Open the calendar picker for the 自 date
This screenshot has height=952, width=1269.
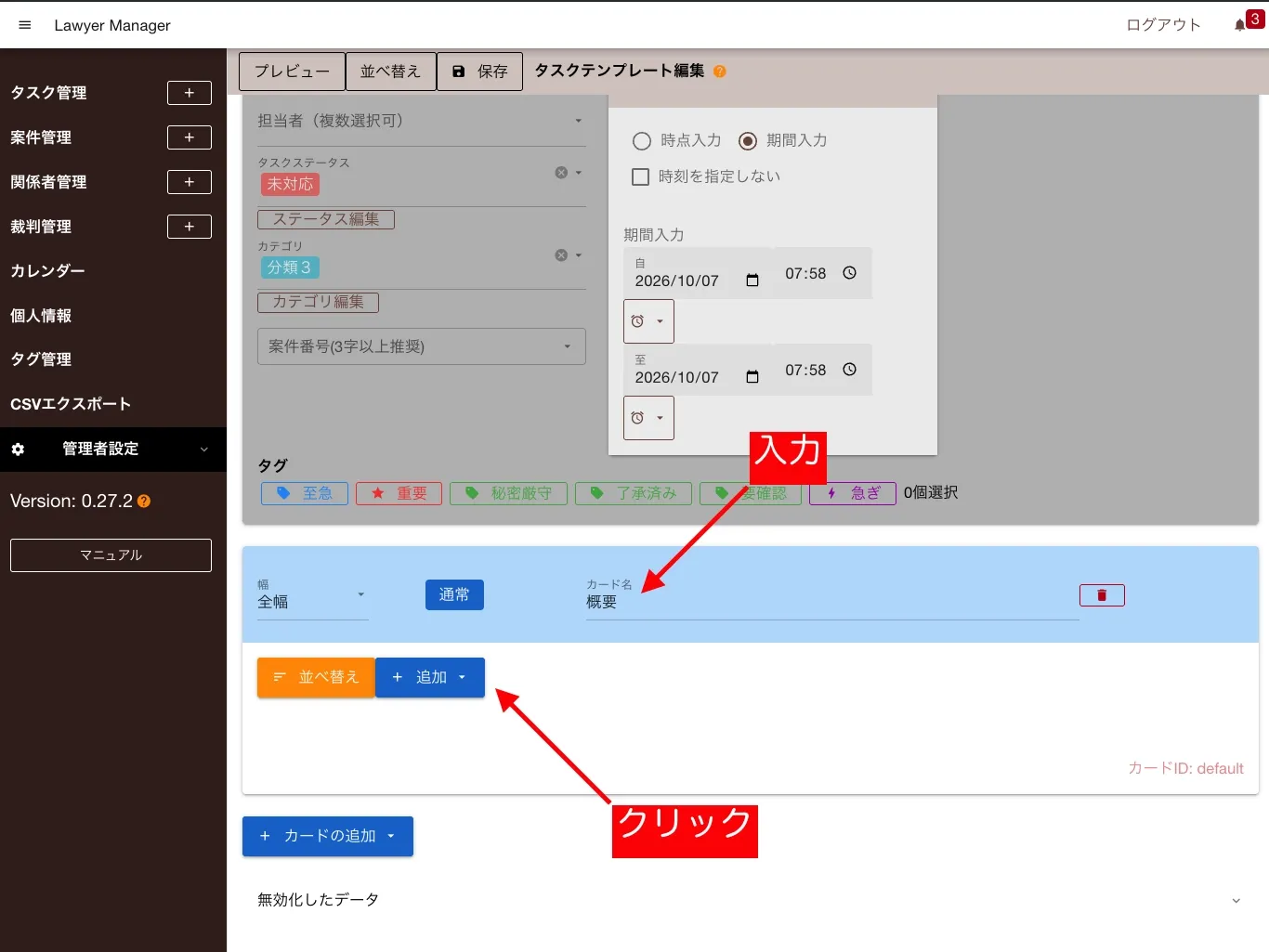click(x=752, y=280)
